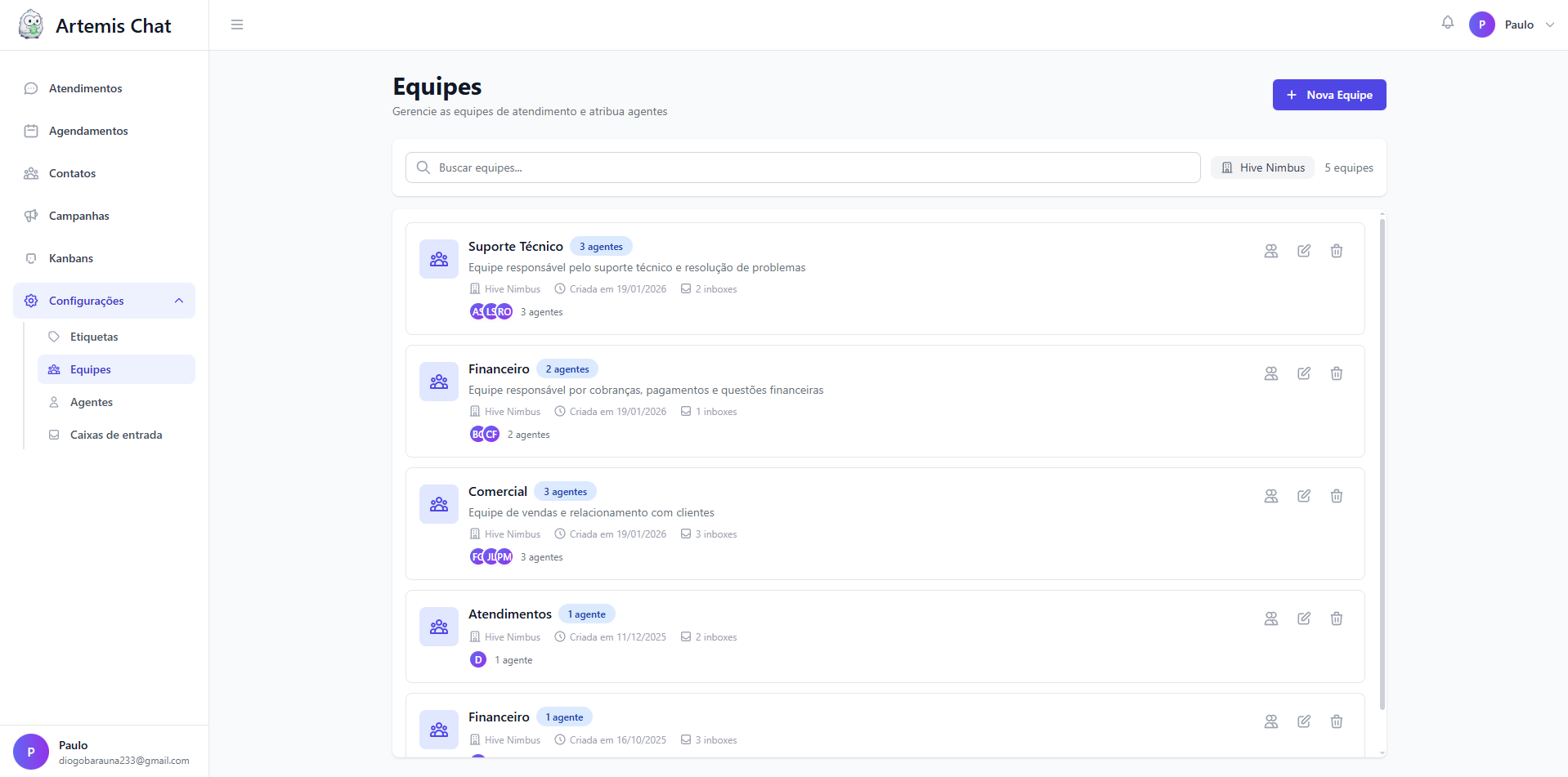1568x777 pixels.
Task: Edit the Suporte Técnico team
Action: [1303, 251]
